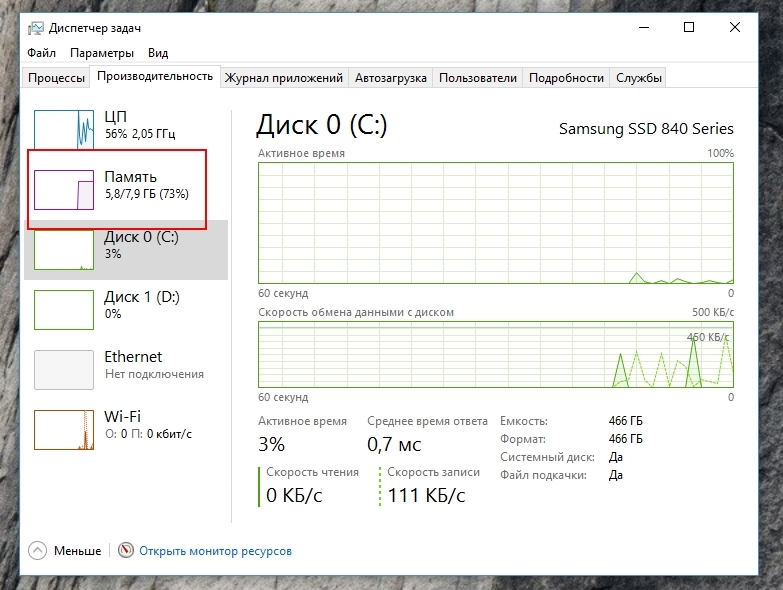Open the Файл menu
This screenshot has width=783, height=590.
click(x=42, y=53)
